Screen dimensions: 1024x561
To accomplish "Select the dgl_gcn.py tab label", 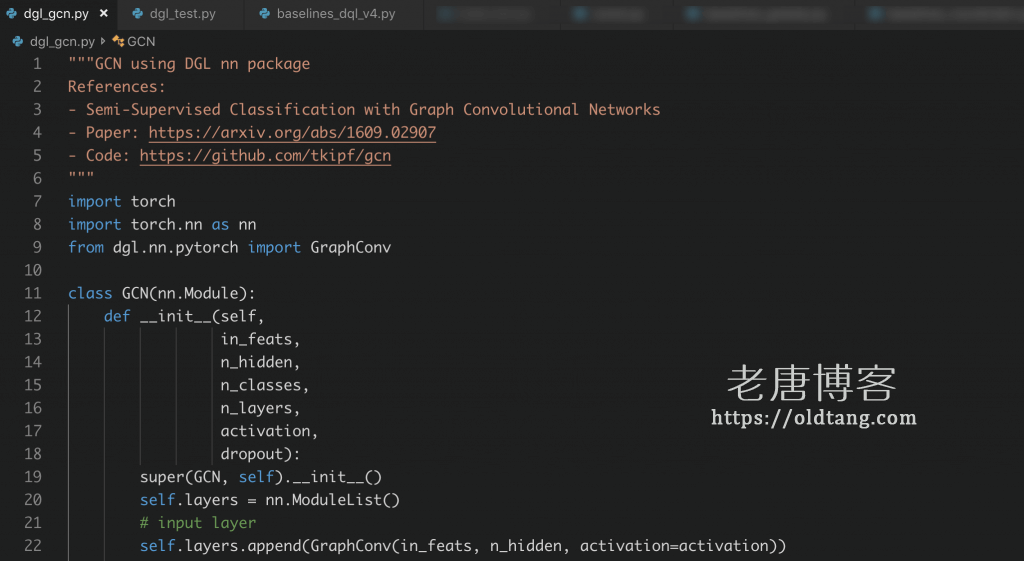I will click(56, 15).
